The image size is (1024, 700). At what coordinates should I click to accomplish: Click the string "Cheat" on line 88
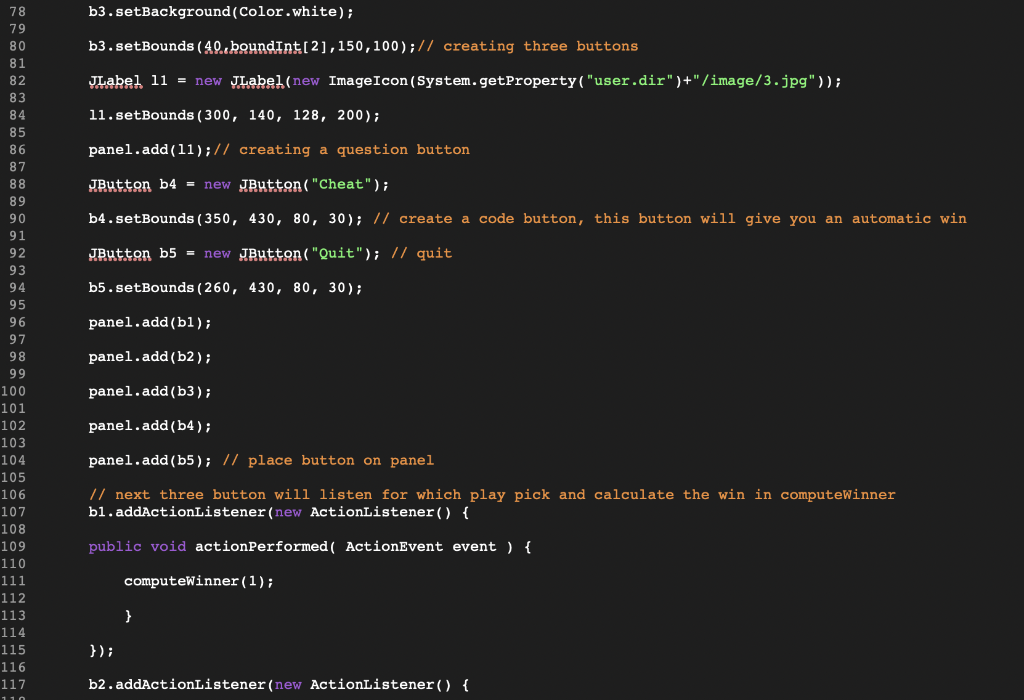click(340, 184)
